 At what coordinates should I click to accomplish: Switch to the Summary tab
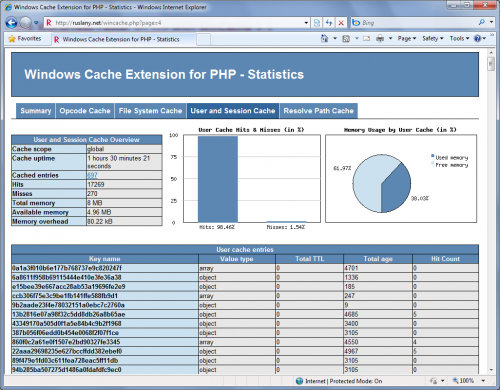36,111
